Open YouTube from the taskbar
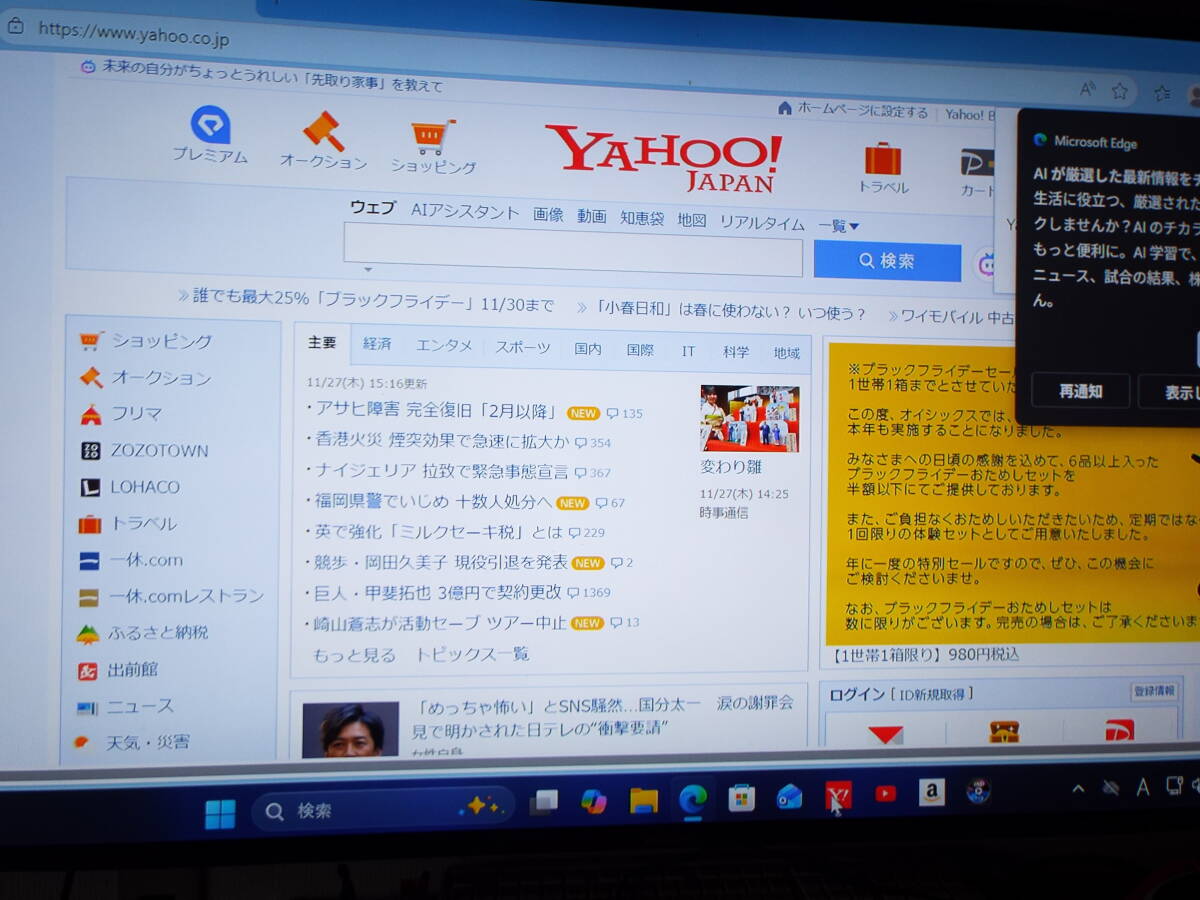Screen dimensions: 1200x900 pos(886,794)
